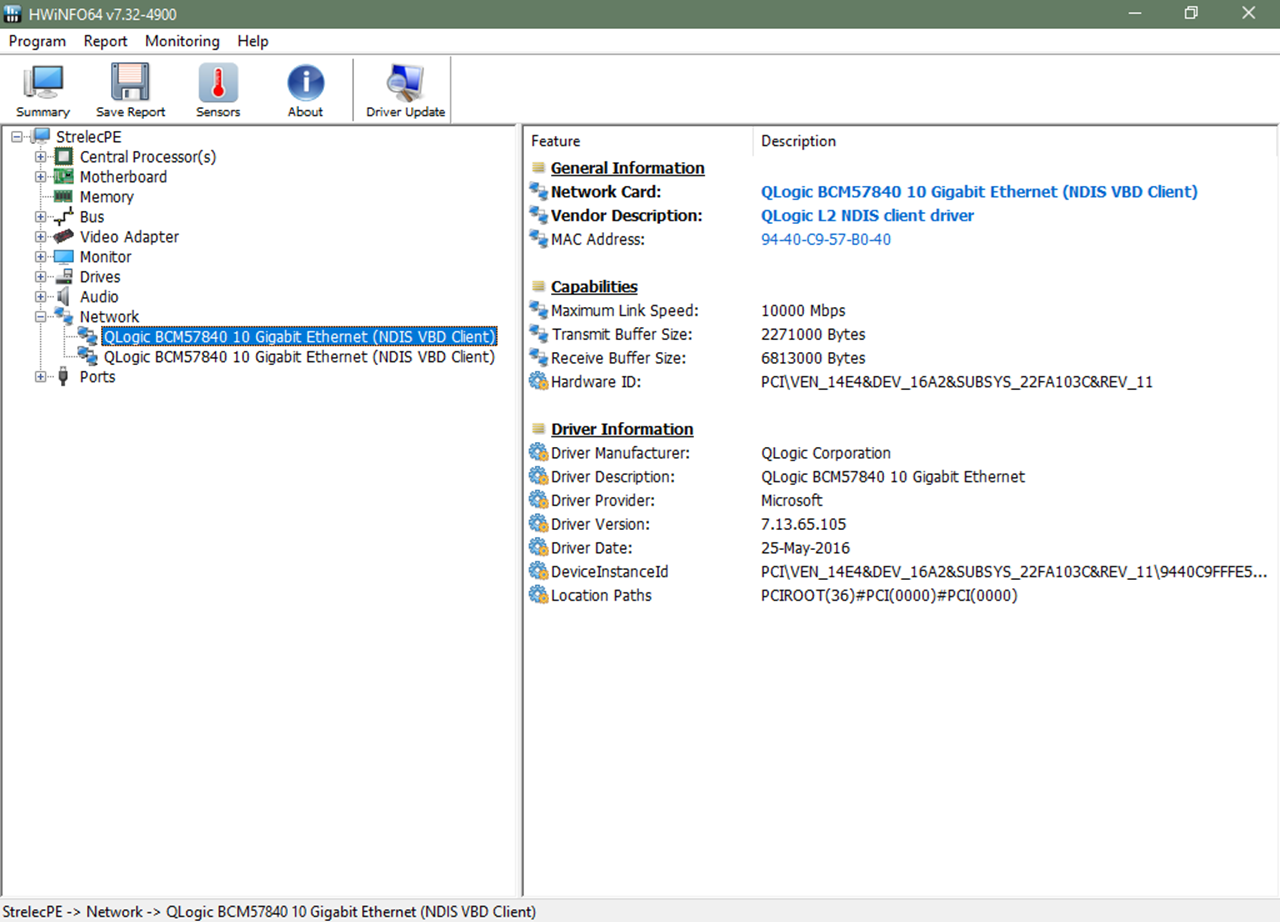This screenshot has height=922, width=1280.
Task: Expand the Ports tree node
Action: [x=40, y=377]
